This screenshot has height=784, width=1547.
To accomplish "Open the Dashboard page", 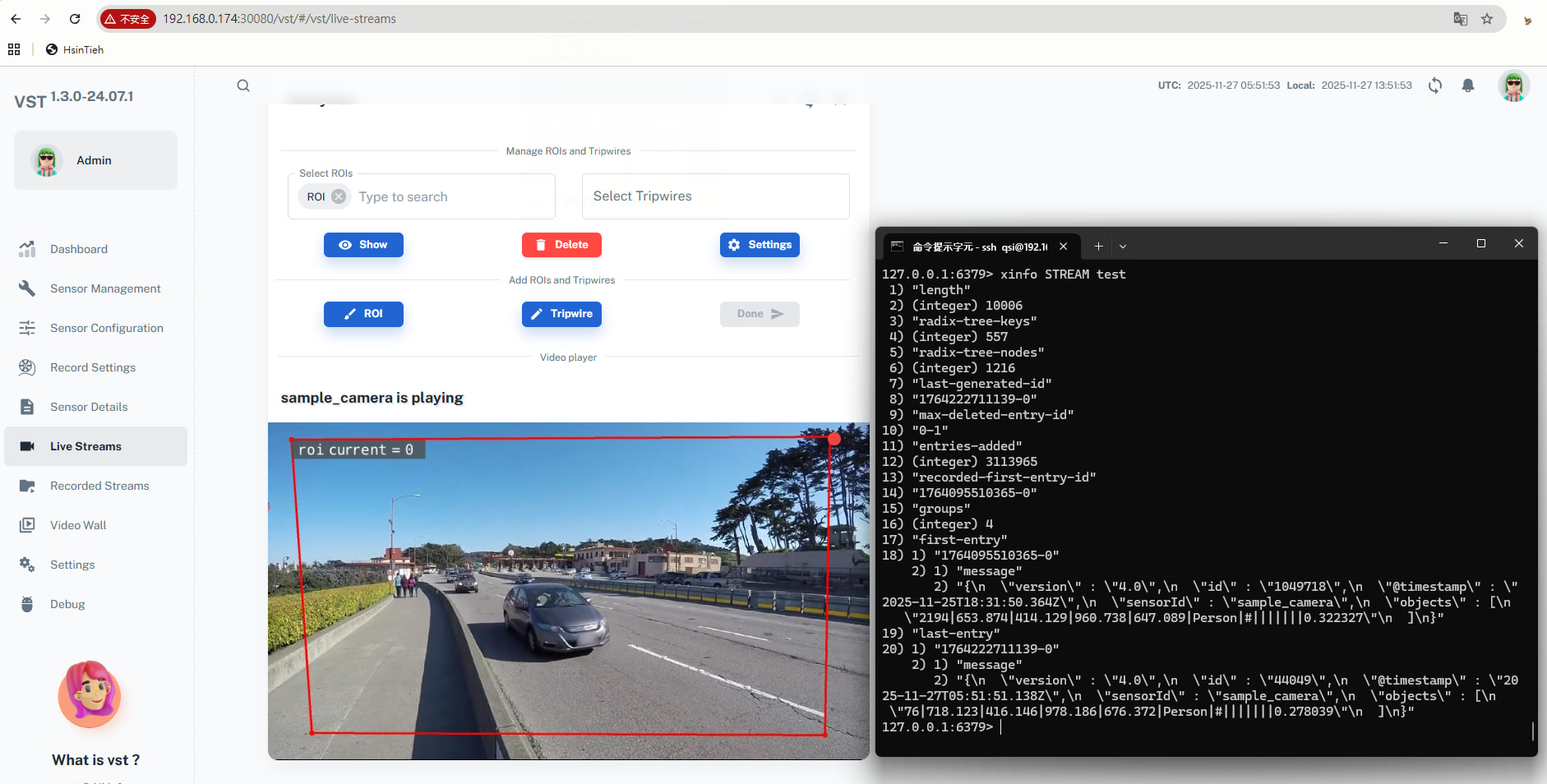I will (x=95, y=249).
